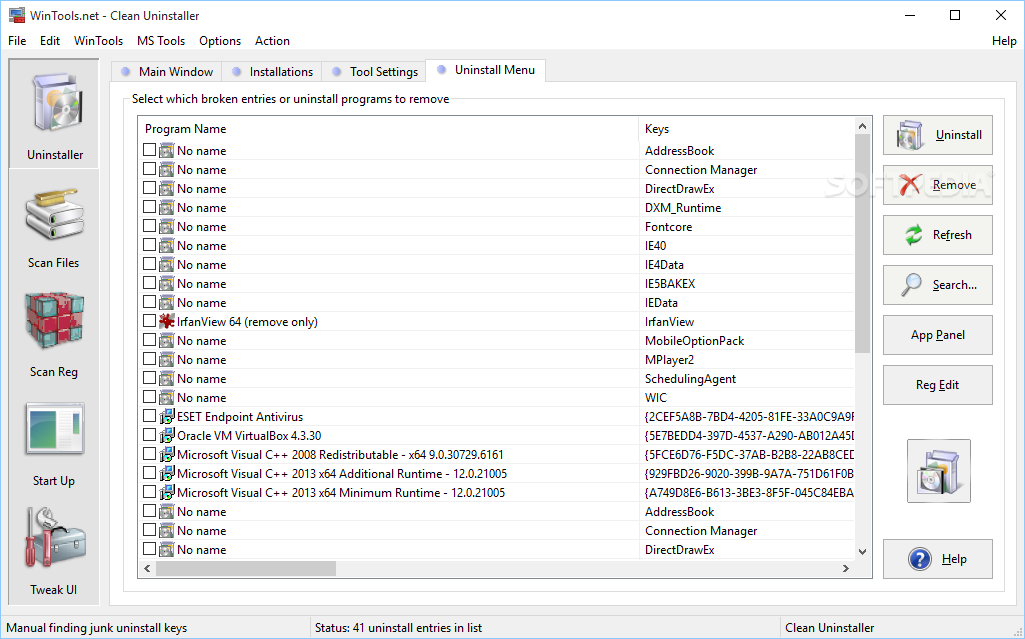Select the 'Oracle VM VirtualBox 4.3.30' row text
1025x639 pixels.
pyautogui.click(x=249, y=435)
